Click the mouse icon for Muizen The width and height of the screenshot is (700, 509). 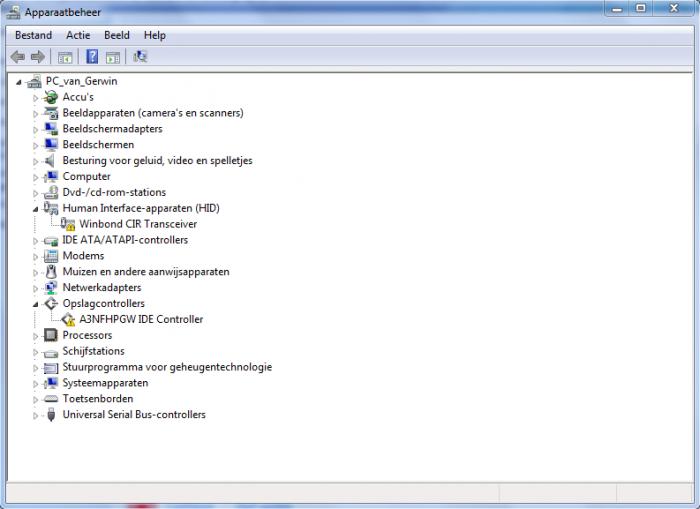click(51, 271)
